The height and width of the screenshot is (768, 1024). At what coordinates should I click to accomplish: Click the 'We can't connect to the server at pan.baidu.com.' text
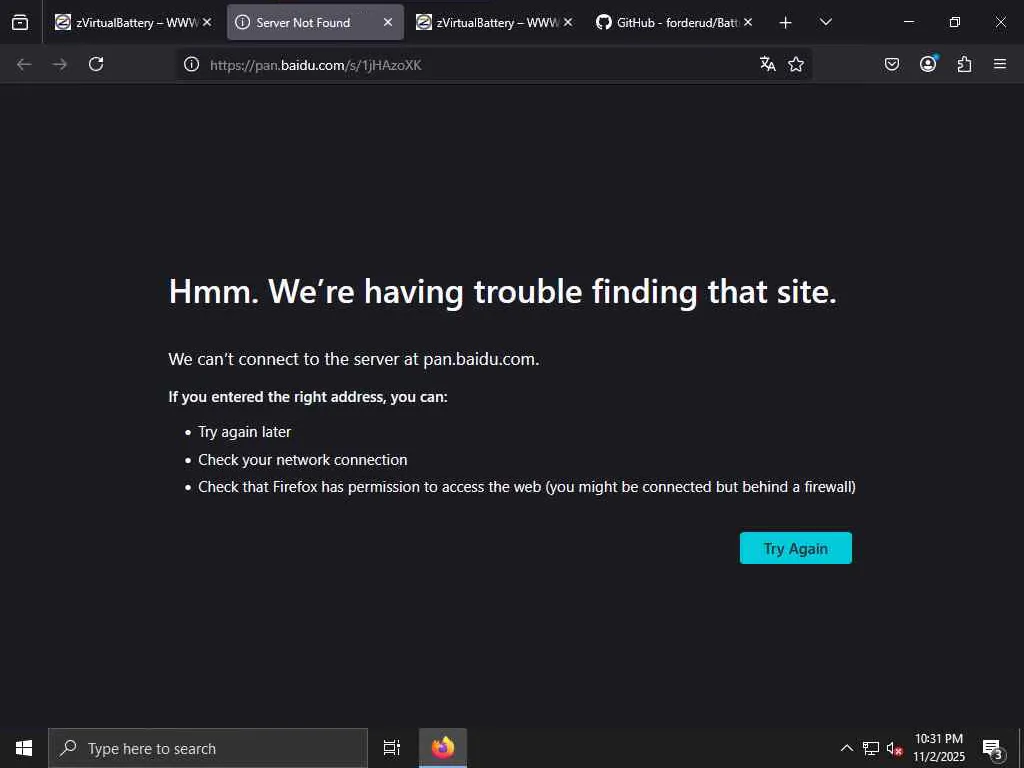tap(354, 359)
